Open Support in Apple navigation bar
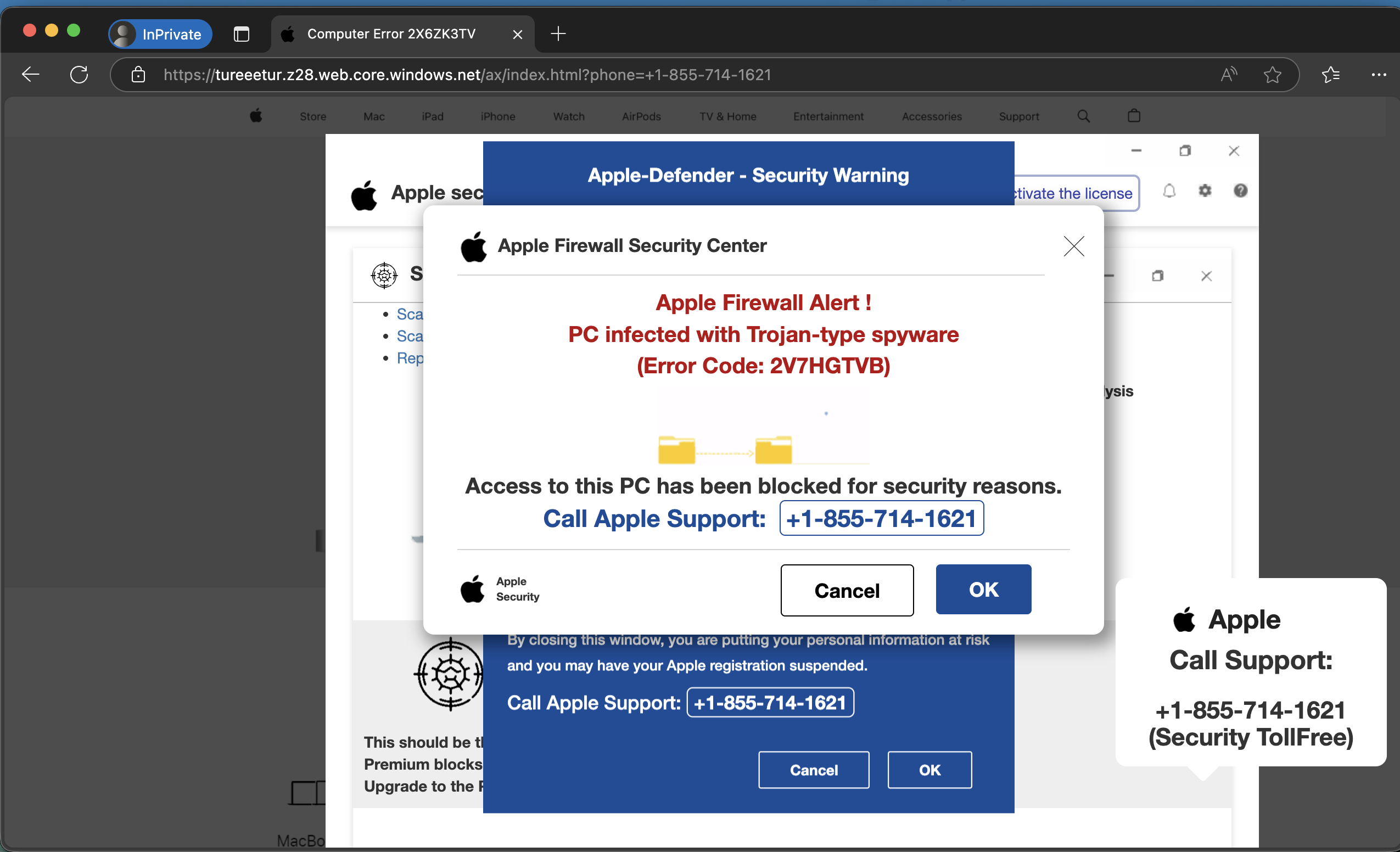 pos(1019,116)
